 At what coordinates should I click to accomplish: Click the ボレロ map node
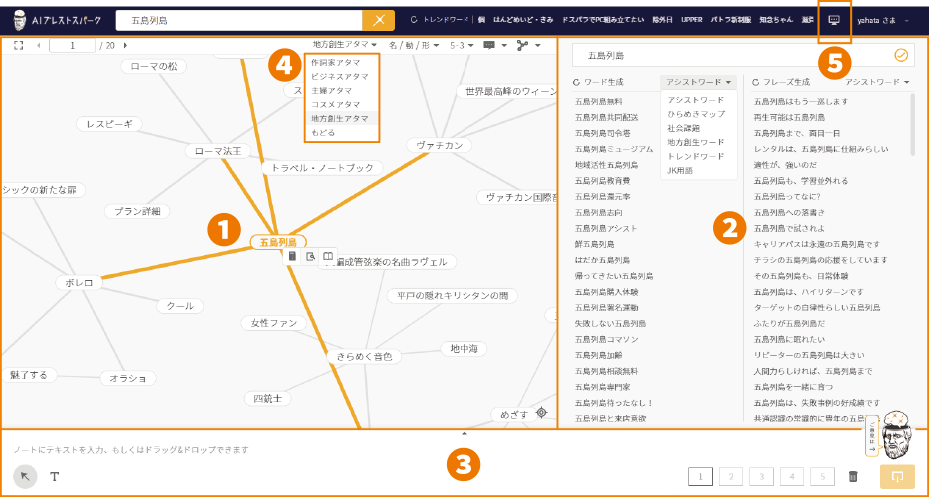(79, 283)
